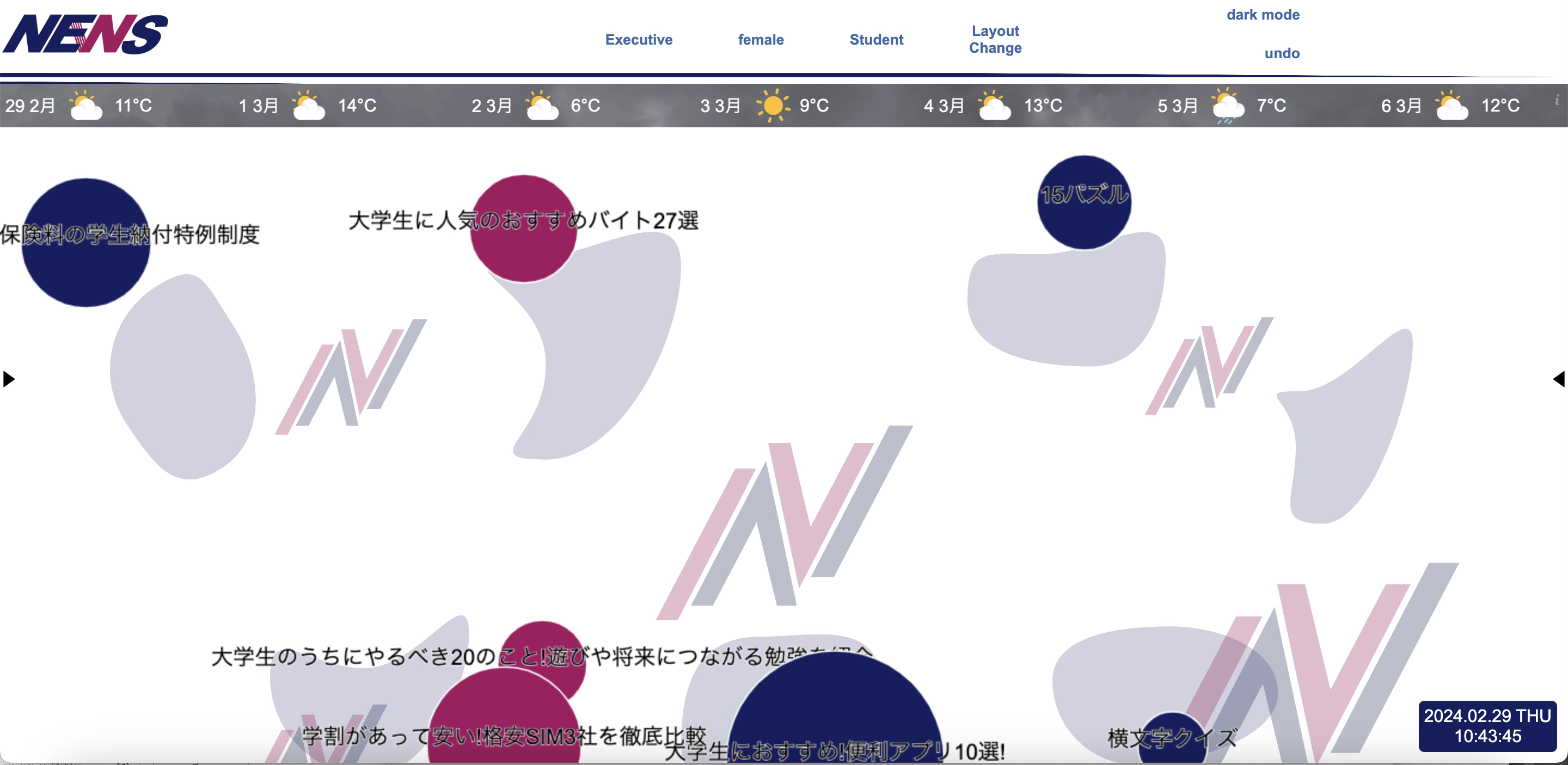The height and width of the screenshot is (765, 1568).
Task: Click the 1 3月 partly cloudy weather icon
Action: [x=308, y=105]
